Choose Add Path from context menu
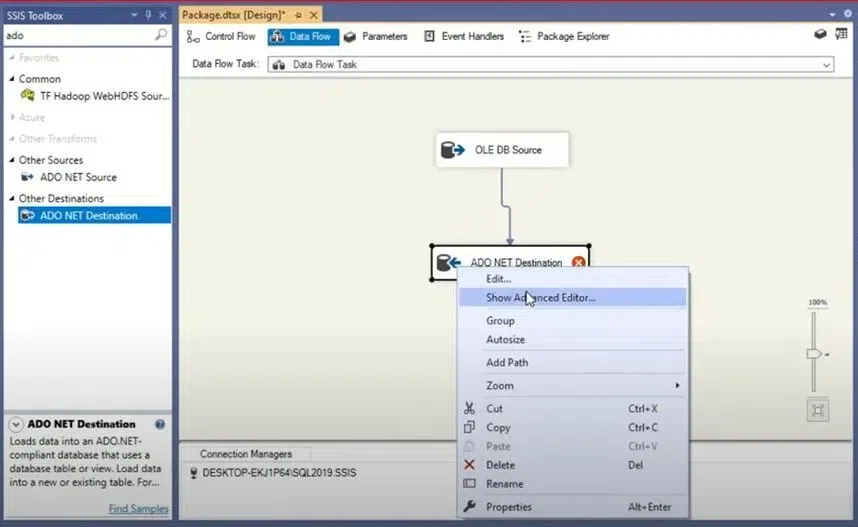 (572, 362)
